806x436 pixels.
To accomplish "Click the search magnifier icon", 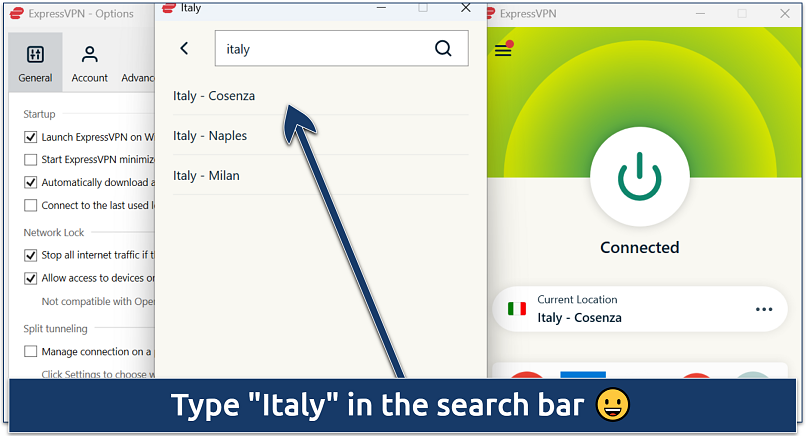I will [443, 48].
